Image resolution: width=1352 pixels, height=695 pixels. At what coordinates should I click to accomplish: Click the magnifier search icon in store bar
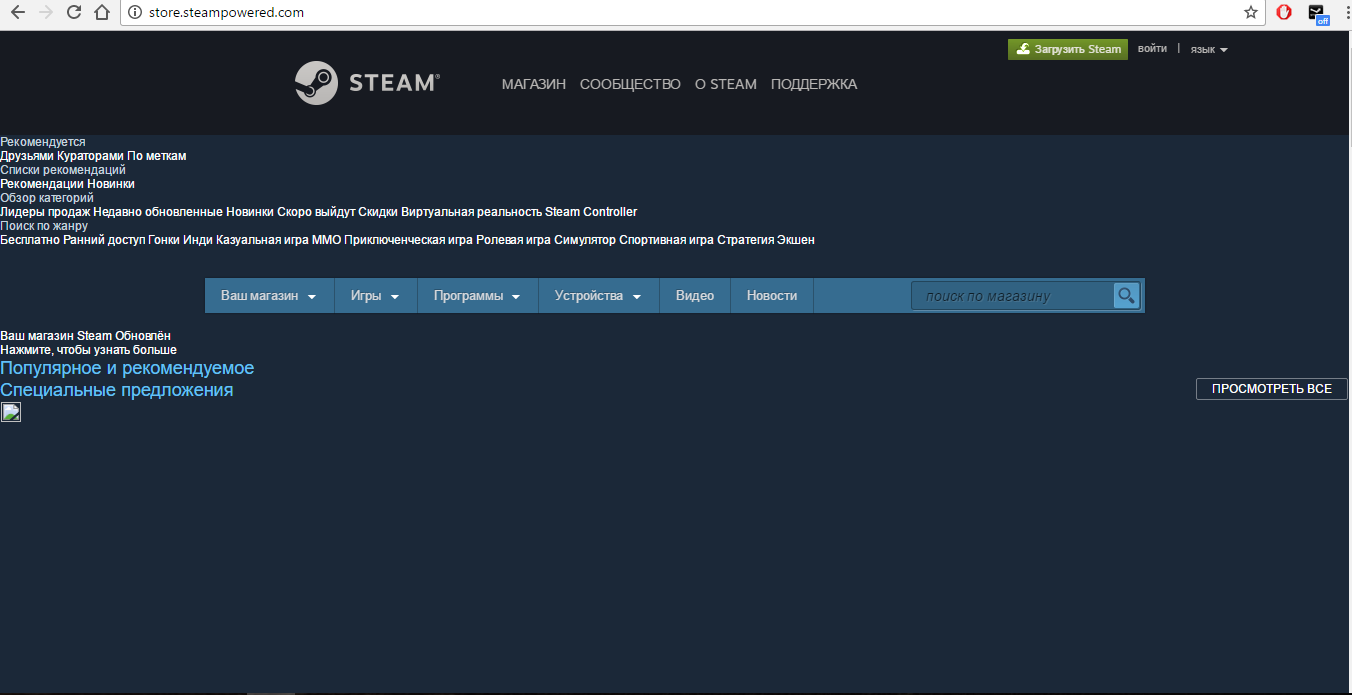[x=1126, y=295]
